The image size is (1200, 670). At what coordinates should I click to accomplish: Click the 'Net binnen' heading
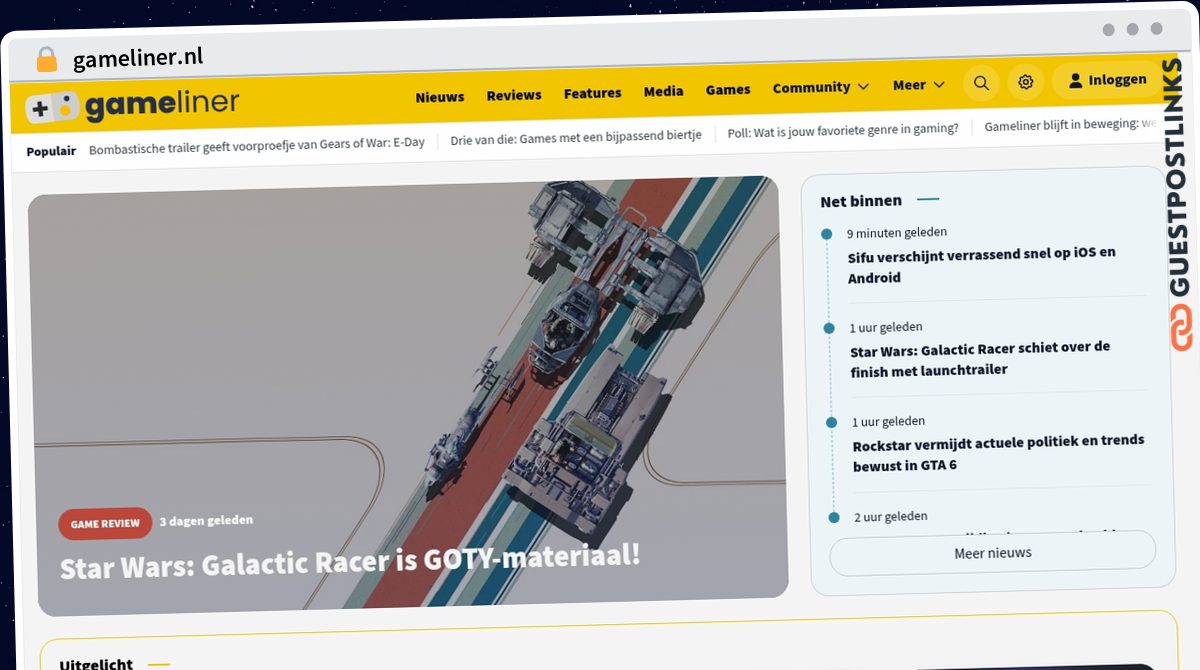[x=861, y=201]
